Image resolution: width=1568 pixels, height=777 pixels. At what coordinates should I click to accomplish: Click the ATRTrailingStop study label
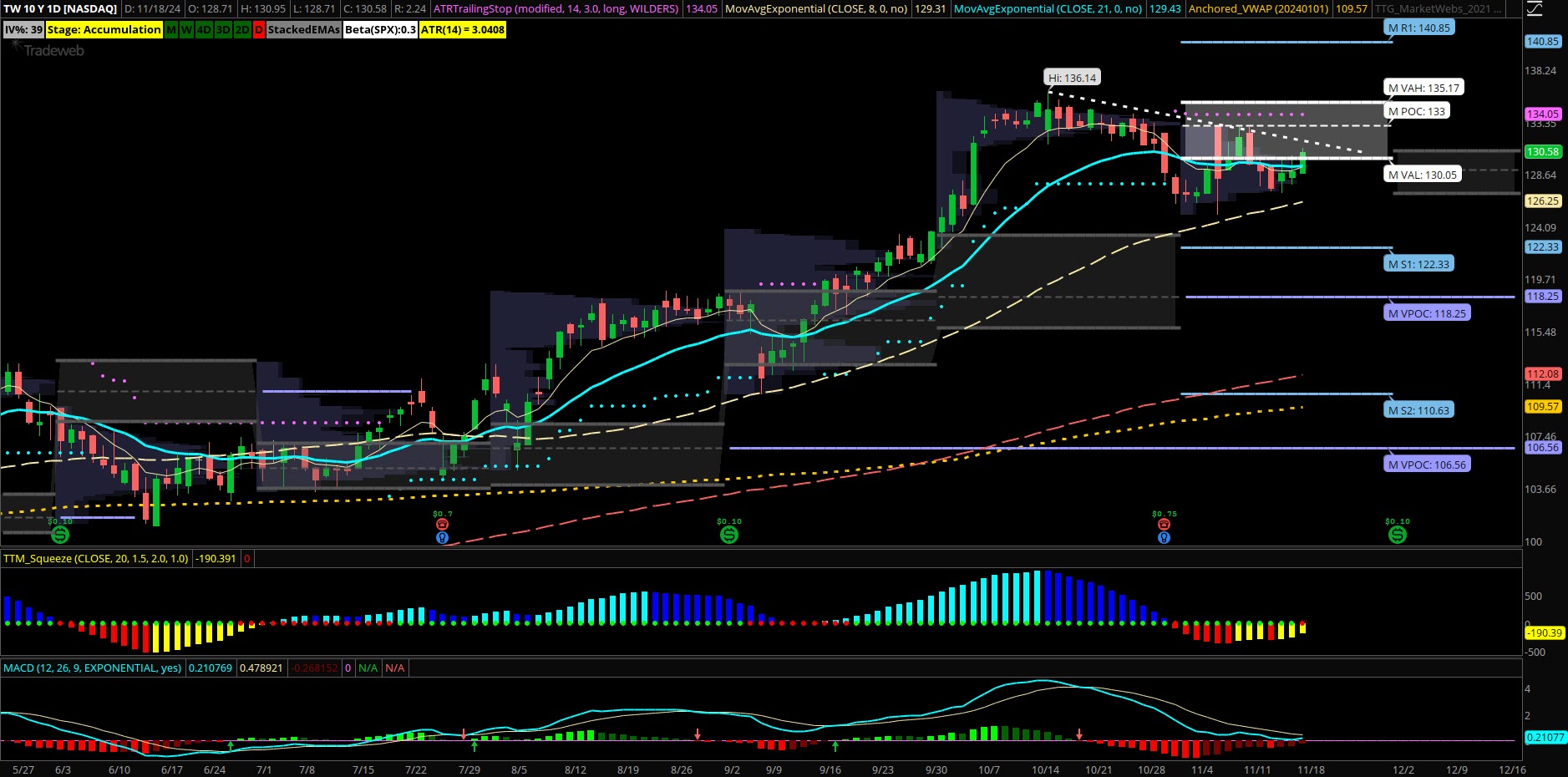point(556,8)
